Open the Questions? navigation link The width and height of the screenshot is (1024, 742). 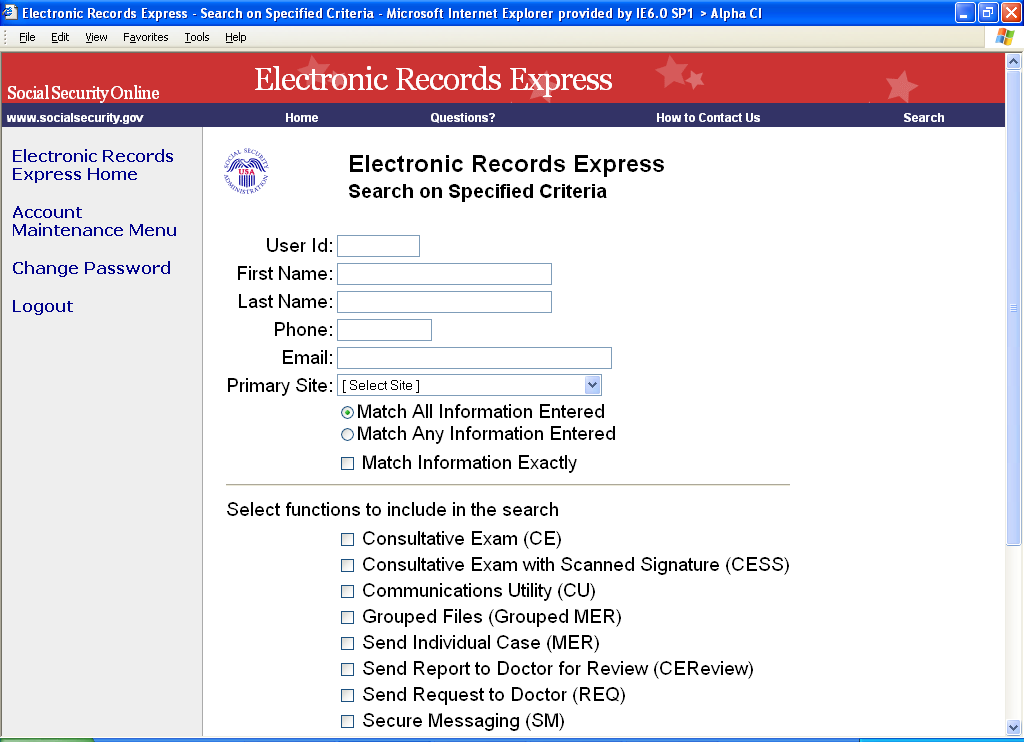point(462,118)
